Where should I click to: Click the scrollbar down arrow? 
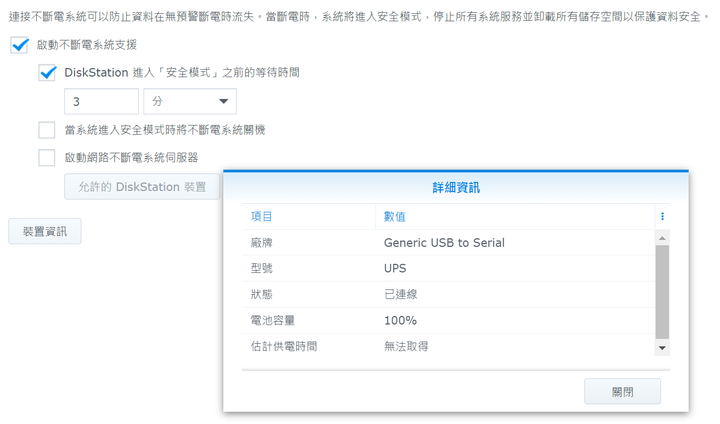[x=662, y=348]
